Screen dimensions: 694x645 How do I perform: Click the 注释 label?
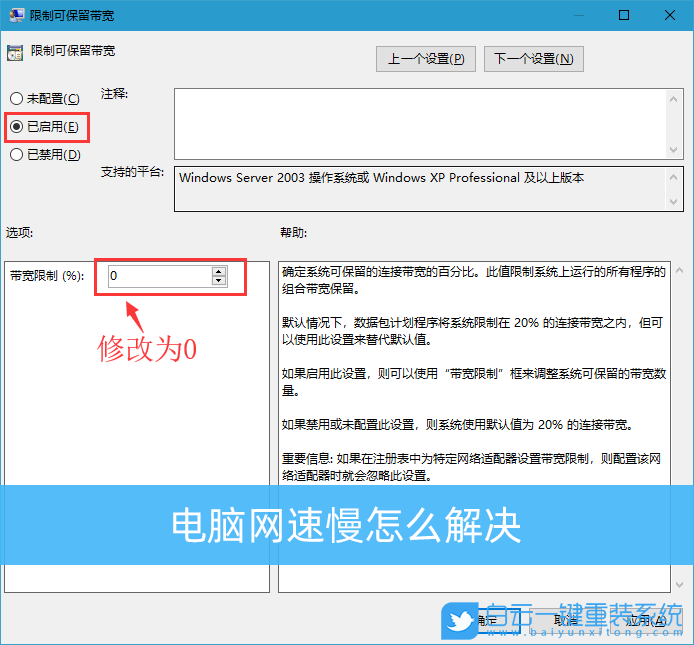coord(114,94)
